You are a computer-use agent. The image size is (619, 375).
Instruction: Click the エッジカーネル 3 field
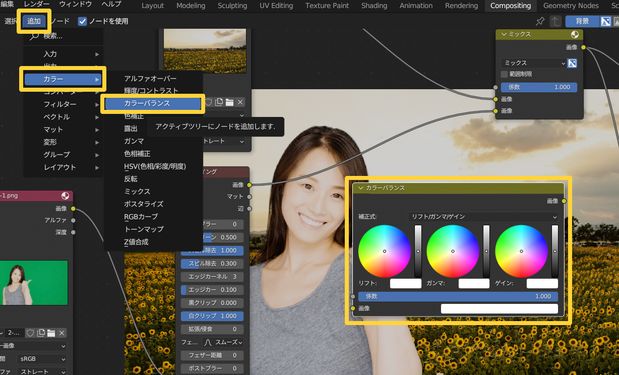pyautogui.click(x=212, y=276)
